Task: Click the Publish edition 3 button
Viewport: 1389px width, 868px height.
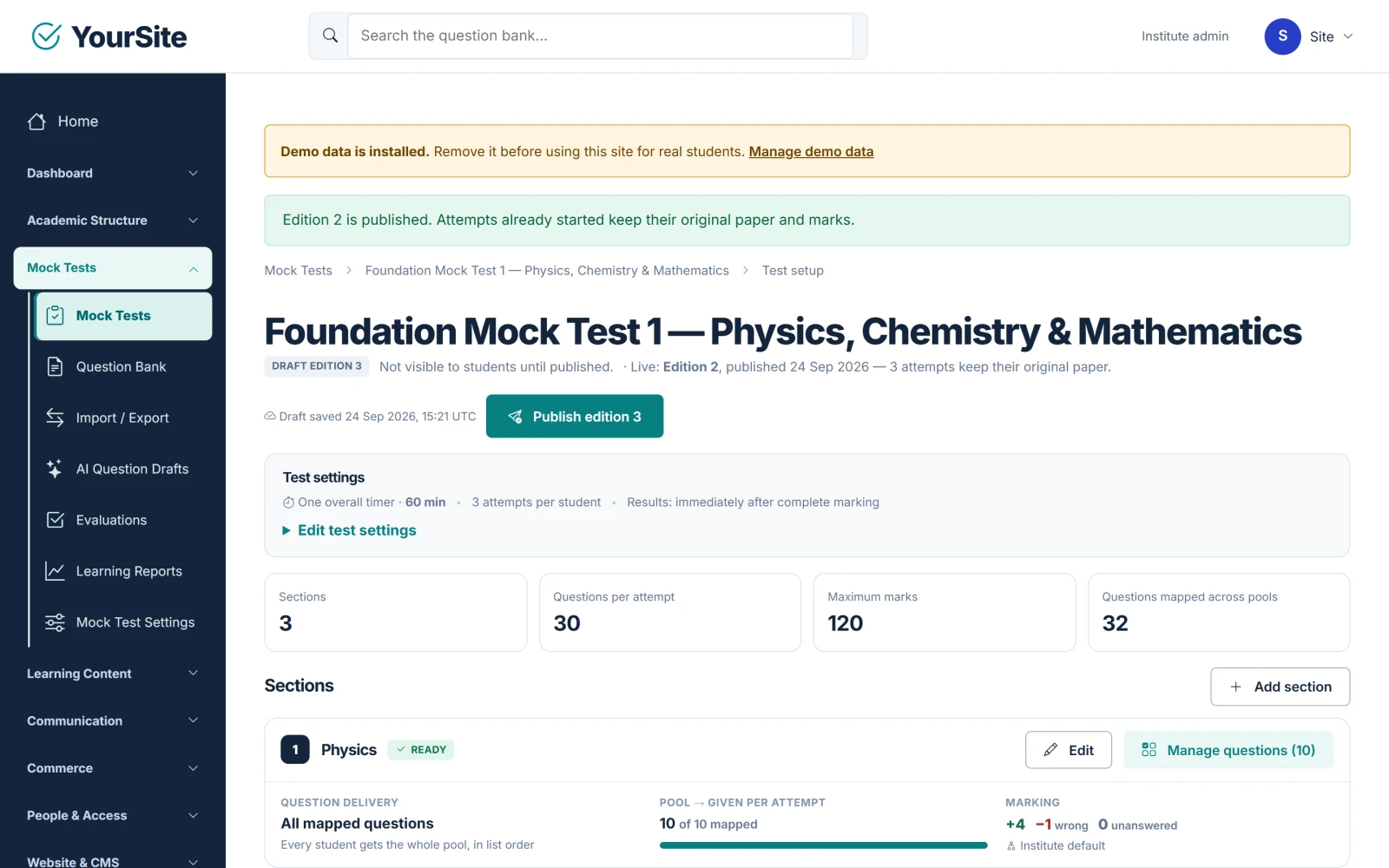Action: tap(575, 417)
